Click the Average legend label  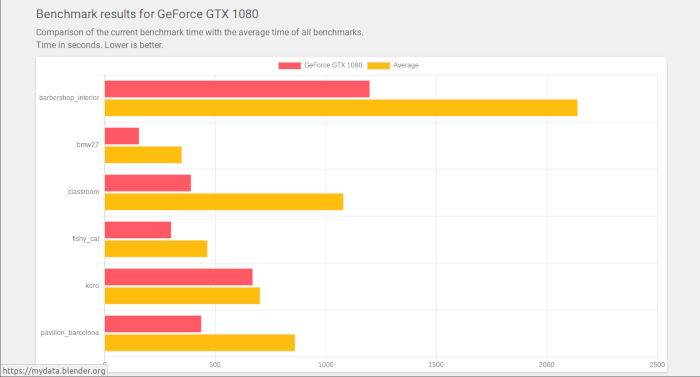coord(406,65)
